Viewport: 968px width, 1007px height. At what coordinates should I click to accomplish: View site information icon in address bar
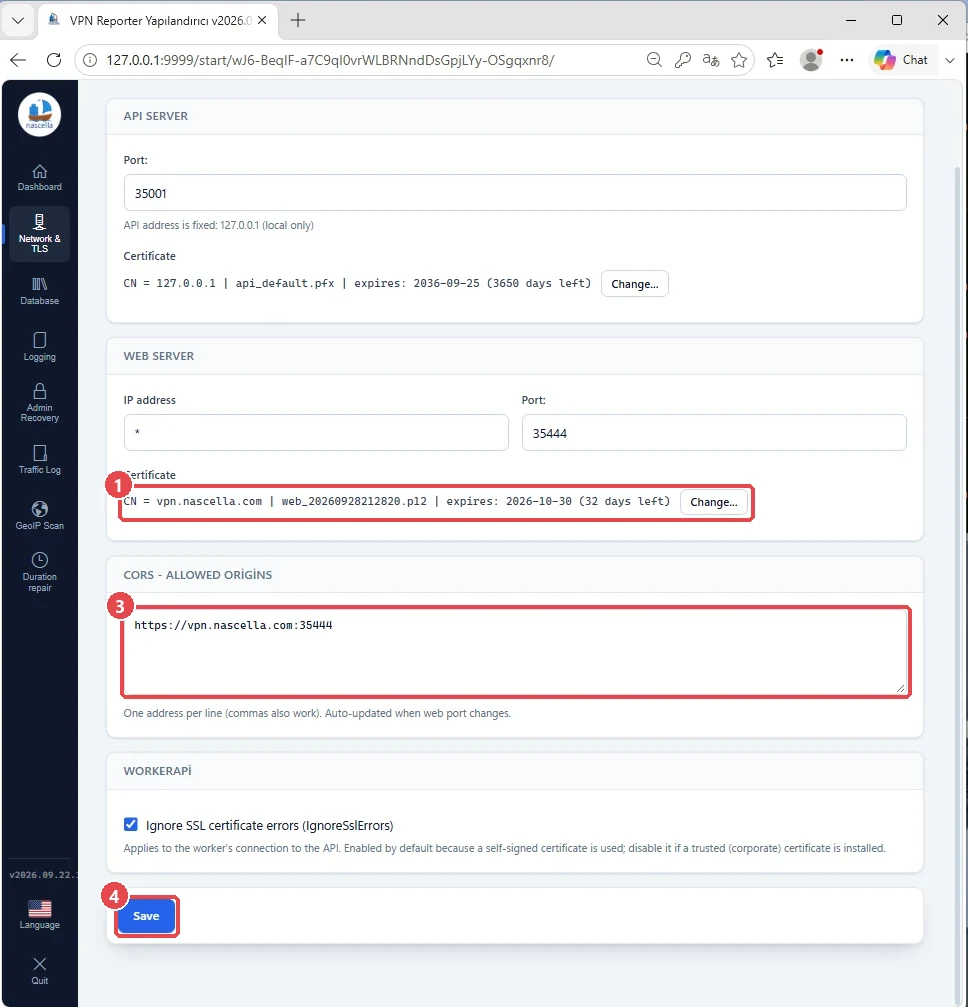(91, 60)
